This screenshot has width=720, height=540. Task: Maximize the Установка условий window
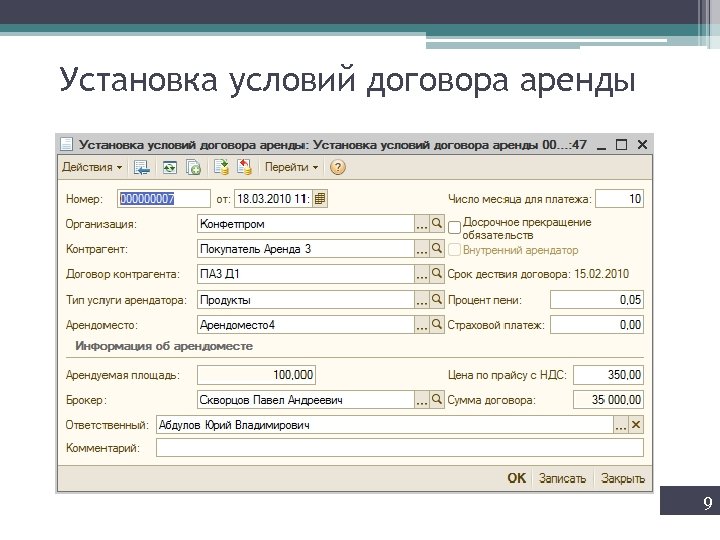click(621, 145)
